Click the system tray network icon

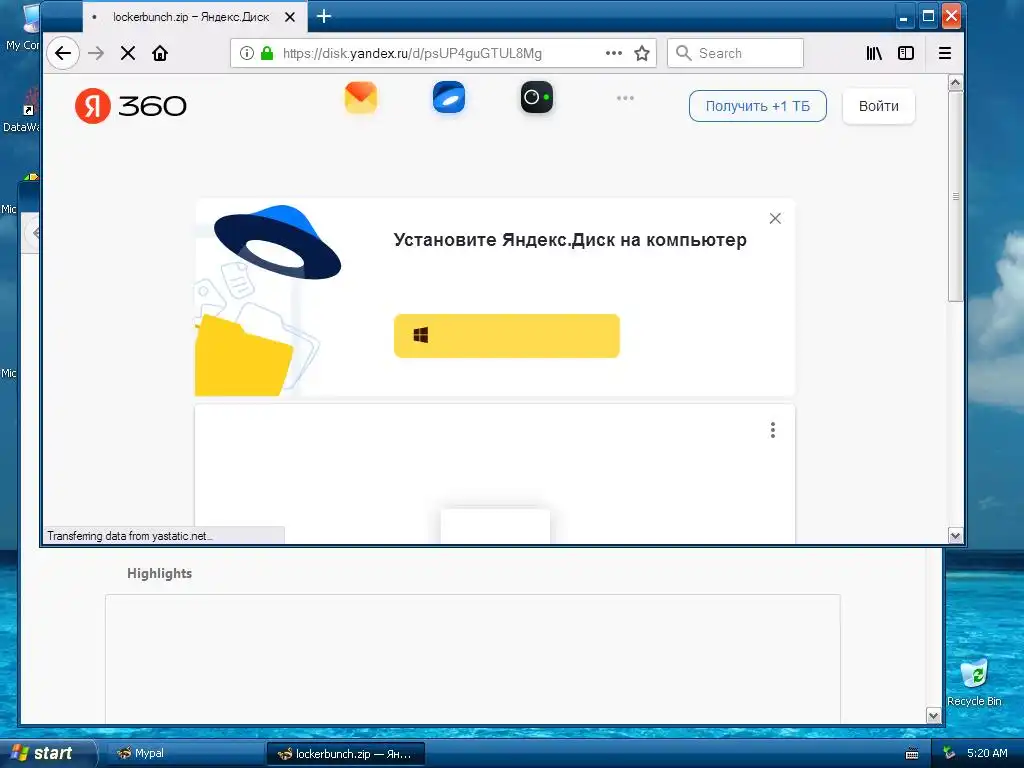pyautogui.click(x=949, y=753)
